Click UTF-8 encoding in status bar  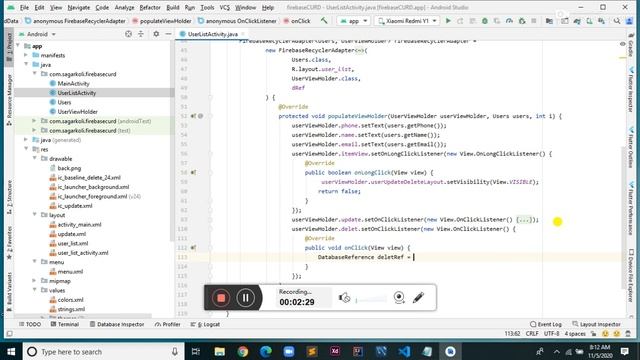551,333
